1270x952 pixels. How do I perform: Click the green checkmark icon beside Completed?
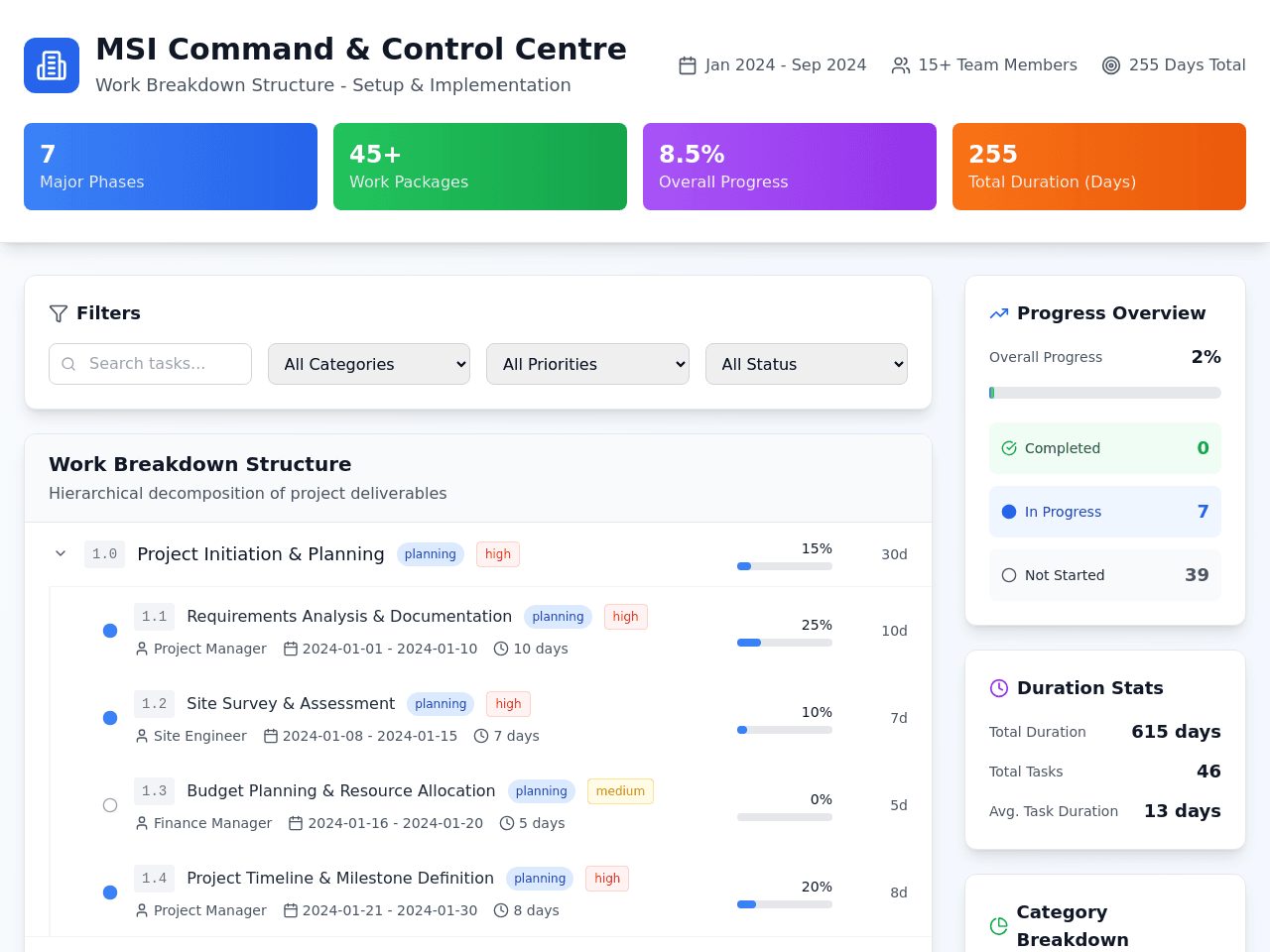pyautogui.click(x=1009, y=448)
